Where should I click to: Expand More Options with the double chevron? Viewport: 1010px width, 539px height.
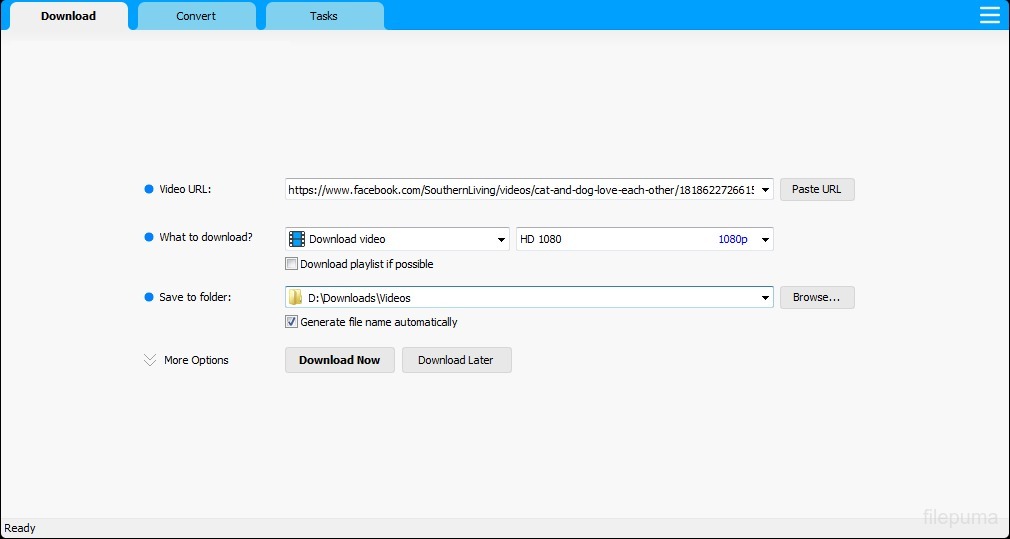pos(150,360)
